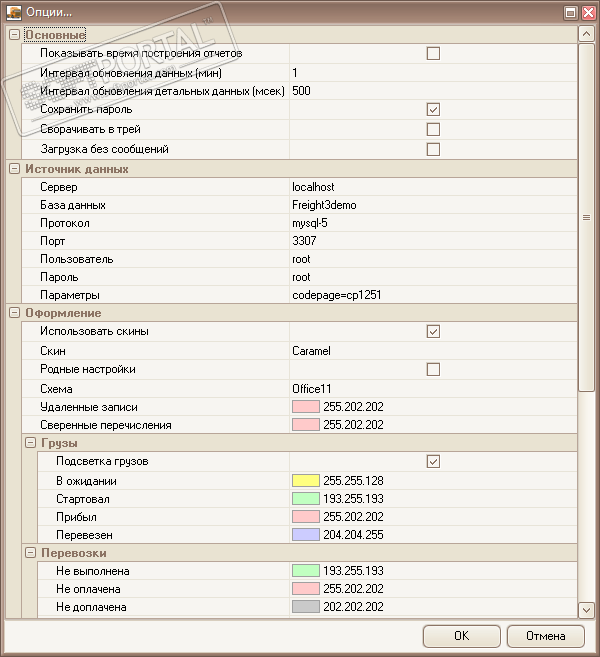Screen dimensions: 600x657
Task: Collapse the Источник данных section
Action: pos(14,169)
